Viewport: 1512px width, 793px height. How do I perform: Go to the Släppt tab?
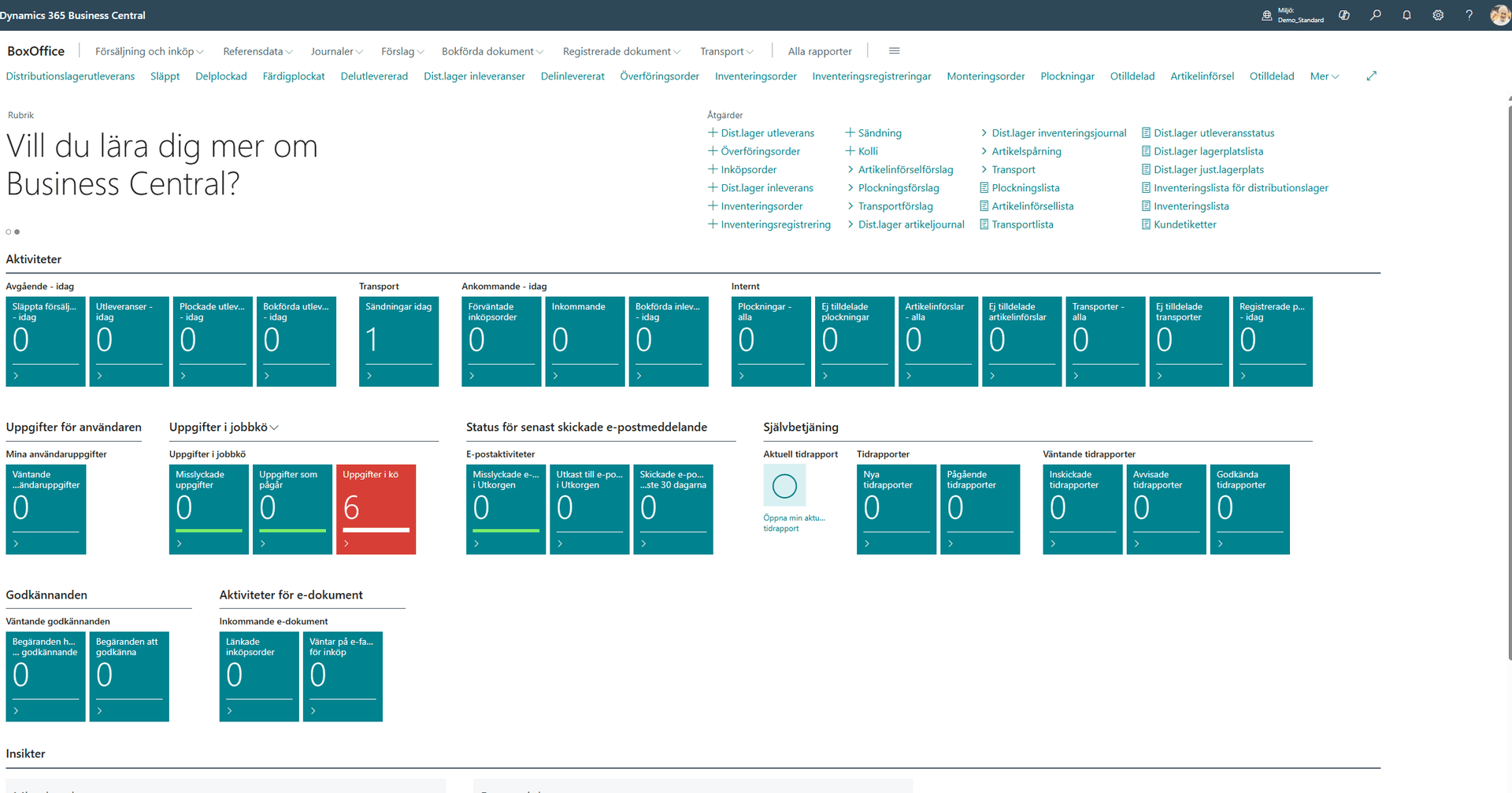(x=165, y=76)
